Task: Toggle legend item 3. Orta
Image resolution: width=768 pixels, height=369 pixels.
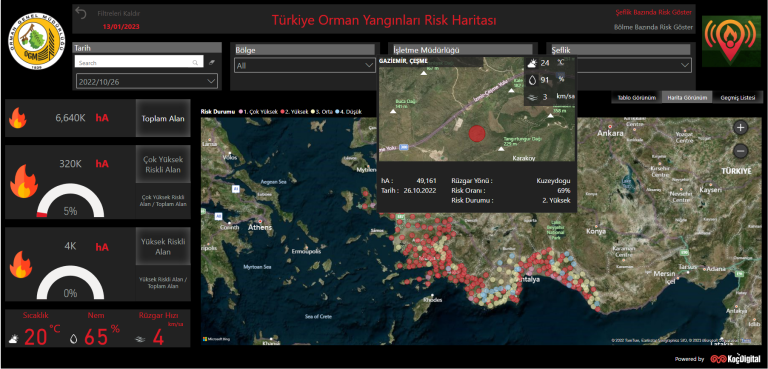Action: point(322,111)
